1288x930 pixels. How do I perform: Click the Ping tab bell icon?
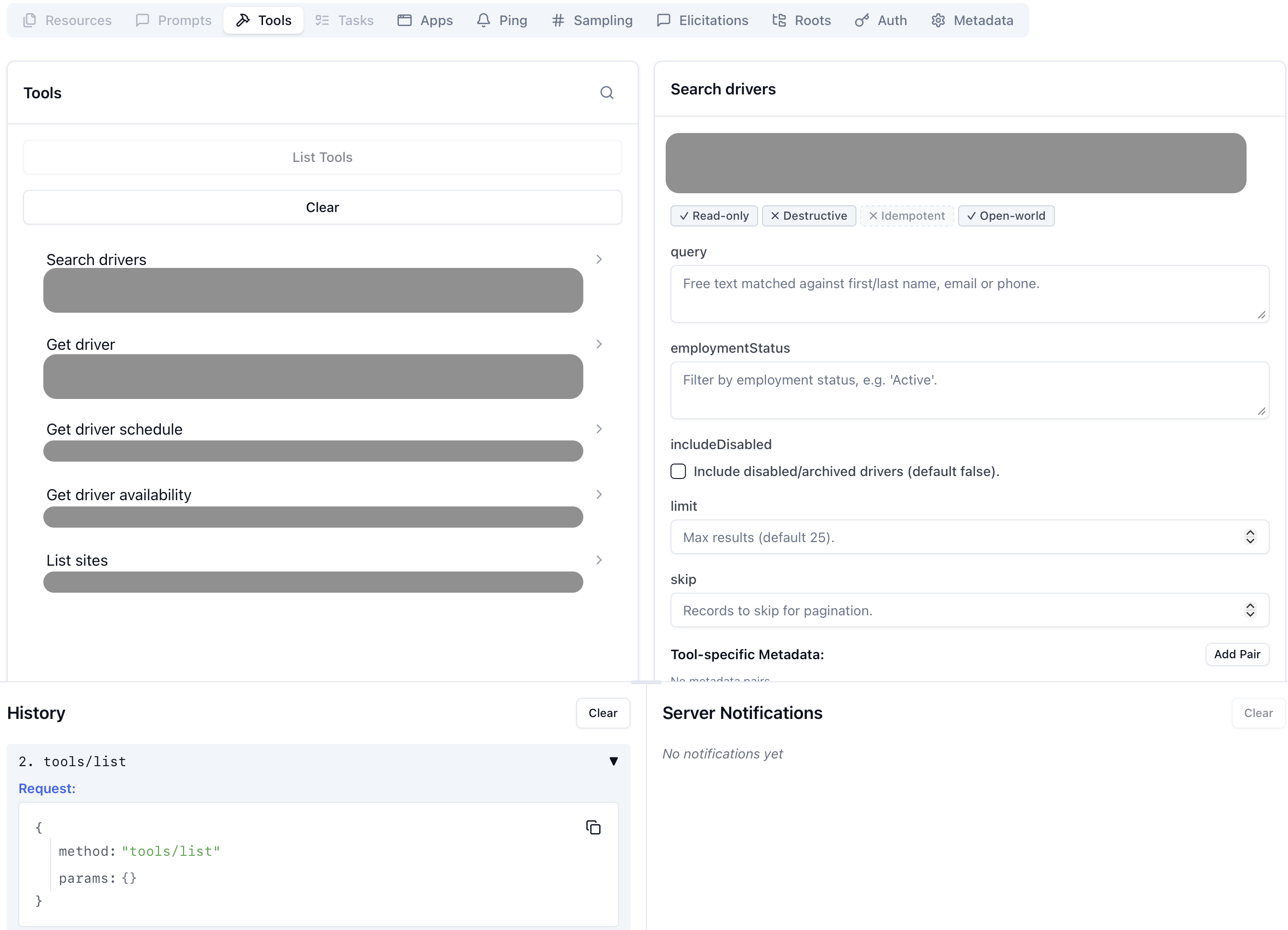pos(483,20)
